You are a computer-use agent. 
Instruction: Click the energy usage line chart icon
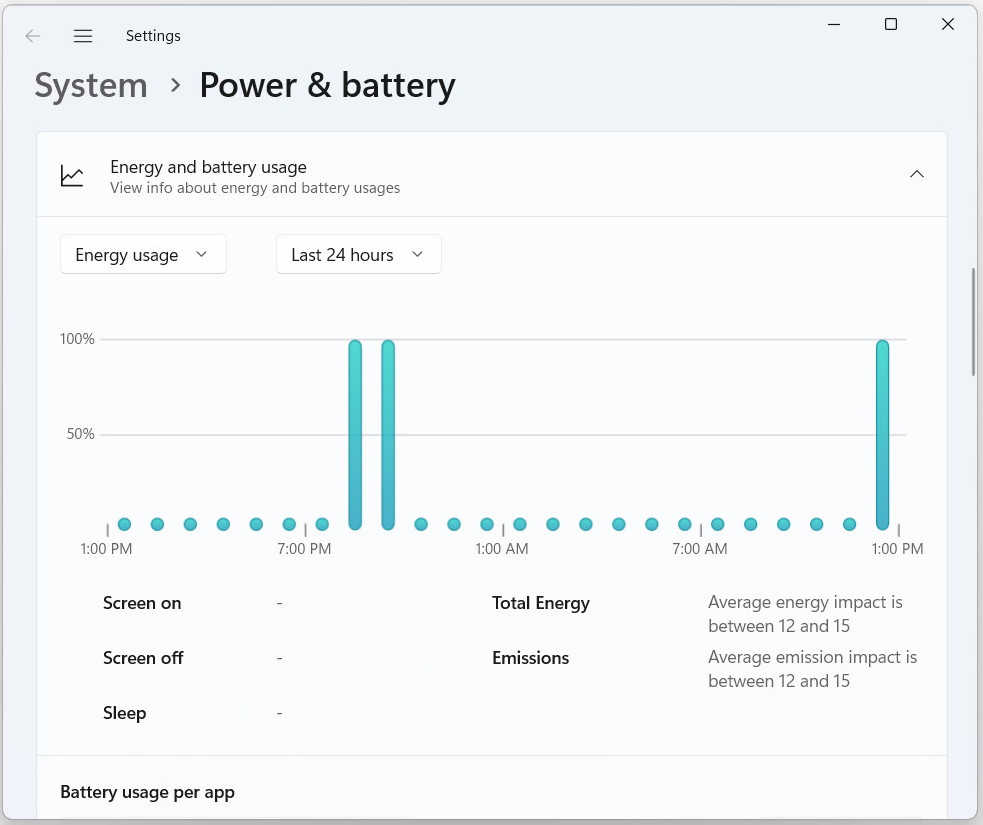tap(72, 176)
